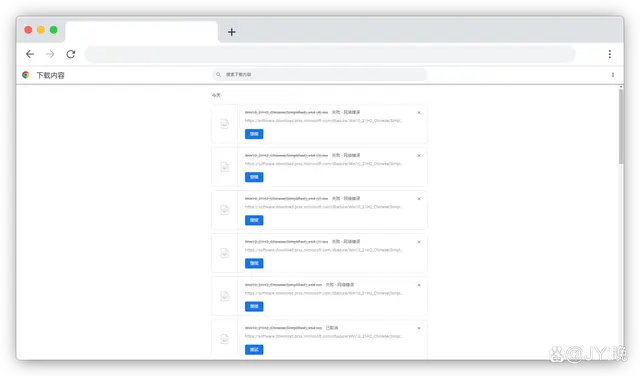Click the 失败 - 网络错误 status of x64 (4).iso
This screenshot has width=640, height=376.
[346, 112]
